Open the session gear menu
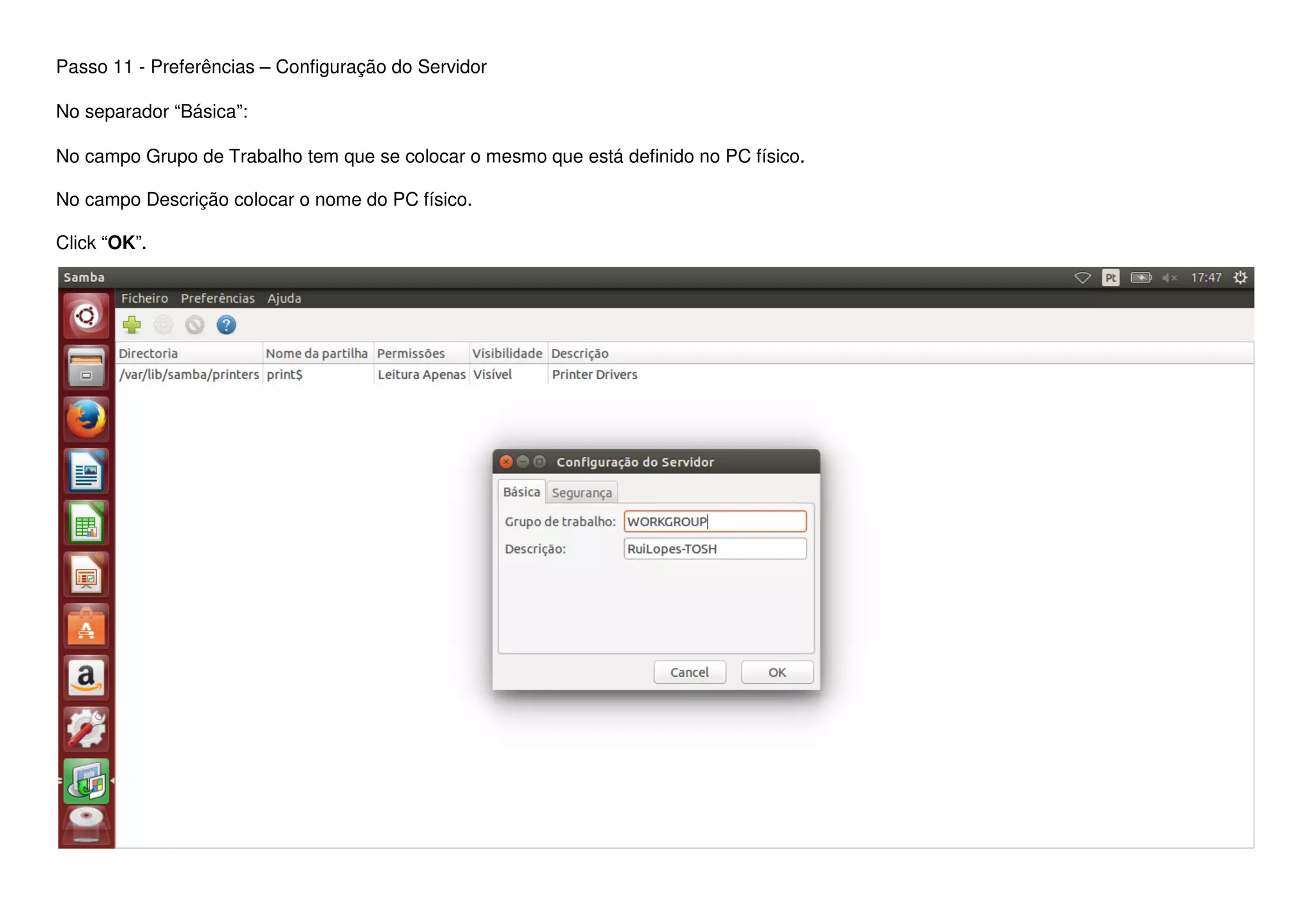 pos(1240,278)
